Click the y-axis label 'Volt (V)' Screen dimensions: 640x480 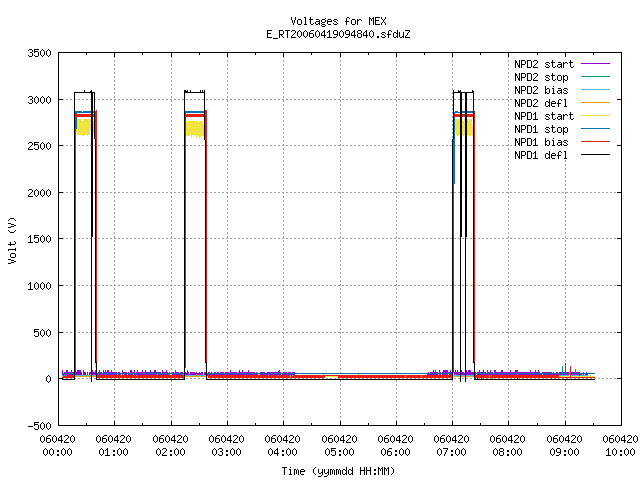tap(12, 240)
